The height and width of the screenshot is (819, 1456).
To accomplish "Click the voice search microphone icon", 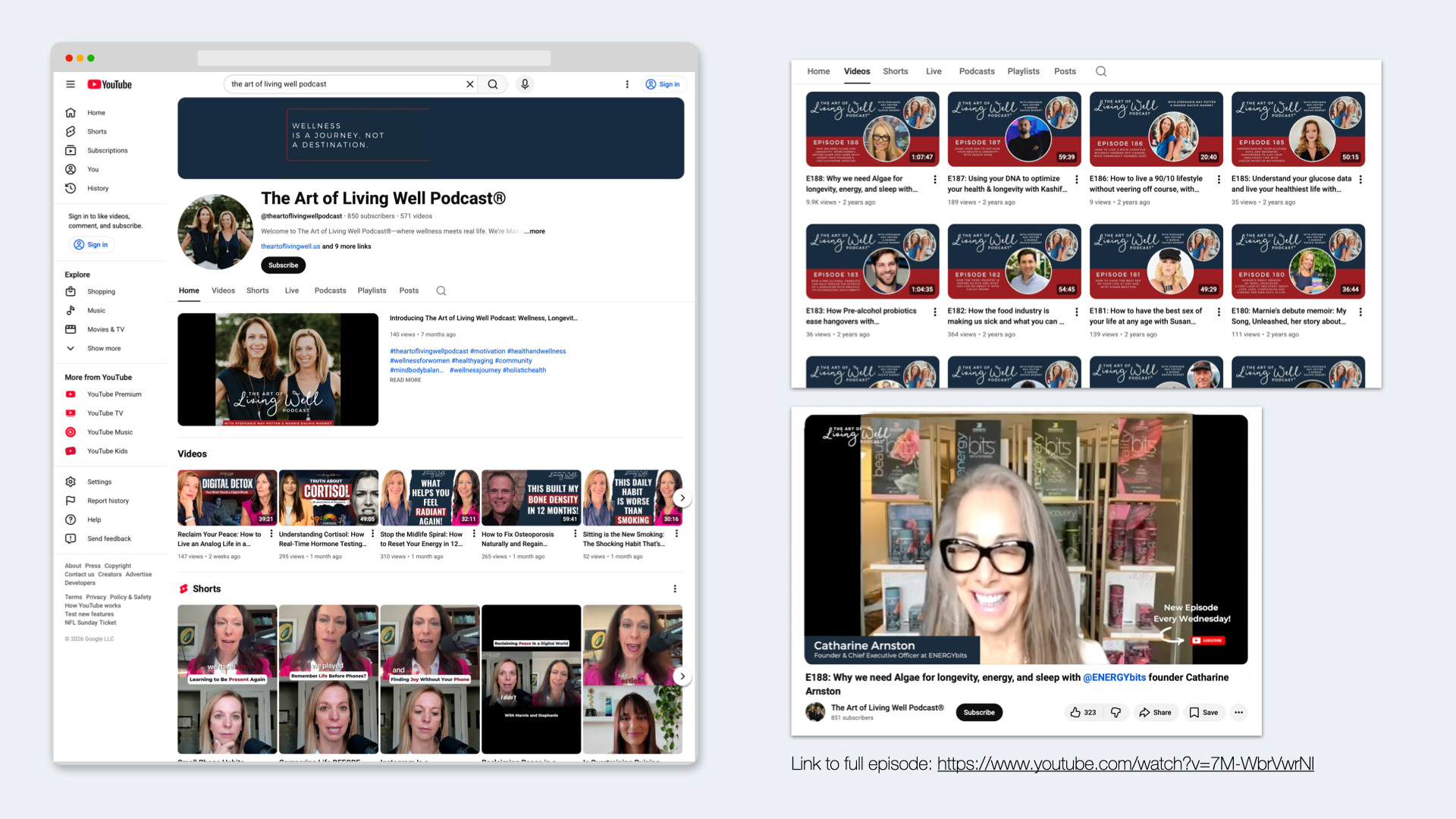I will pos(525,84).
